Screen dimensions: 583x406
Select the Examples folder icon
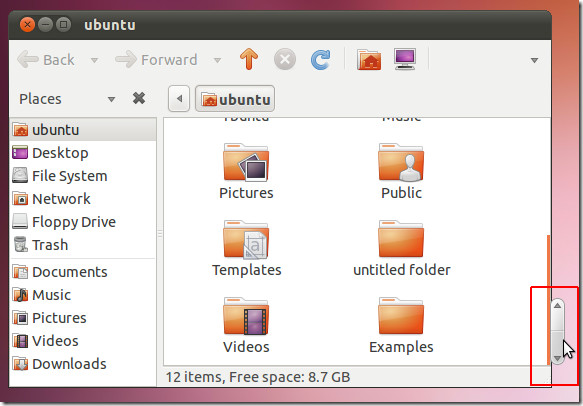pyautogui.click(x=401, y=316)
